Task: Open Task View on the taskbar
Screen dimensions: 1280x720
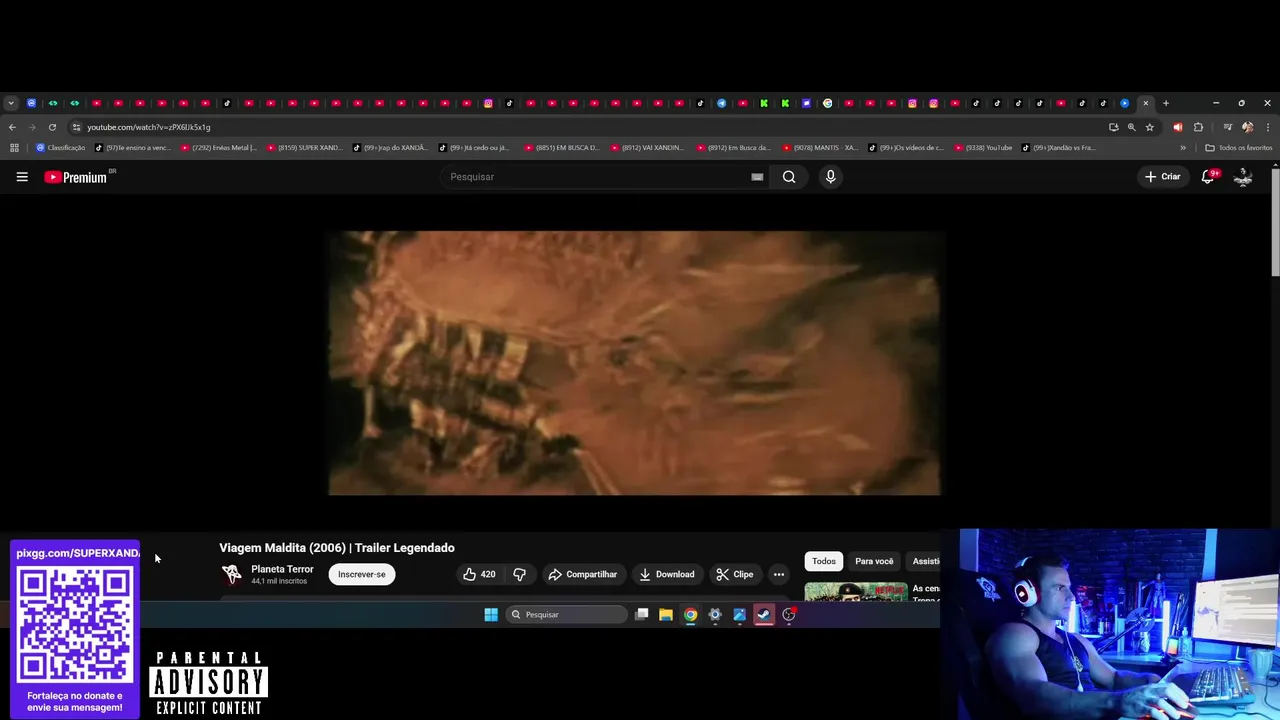Action: [642, 615]
